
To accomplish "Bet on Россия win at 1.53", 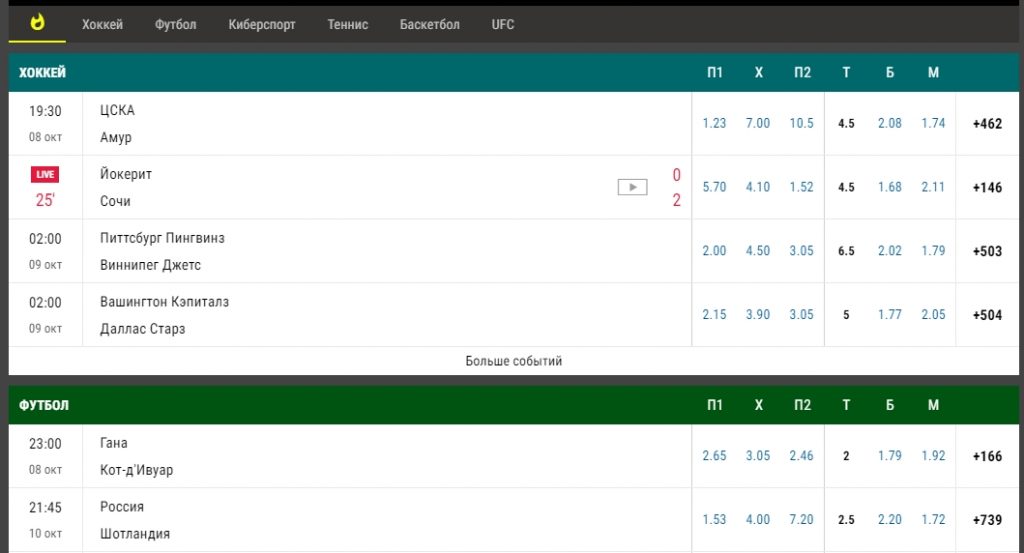I will (714, 520).
